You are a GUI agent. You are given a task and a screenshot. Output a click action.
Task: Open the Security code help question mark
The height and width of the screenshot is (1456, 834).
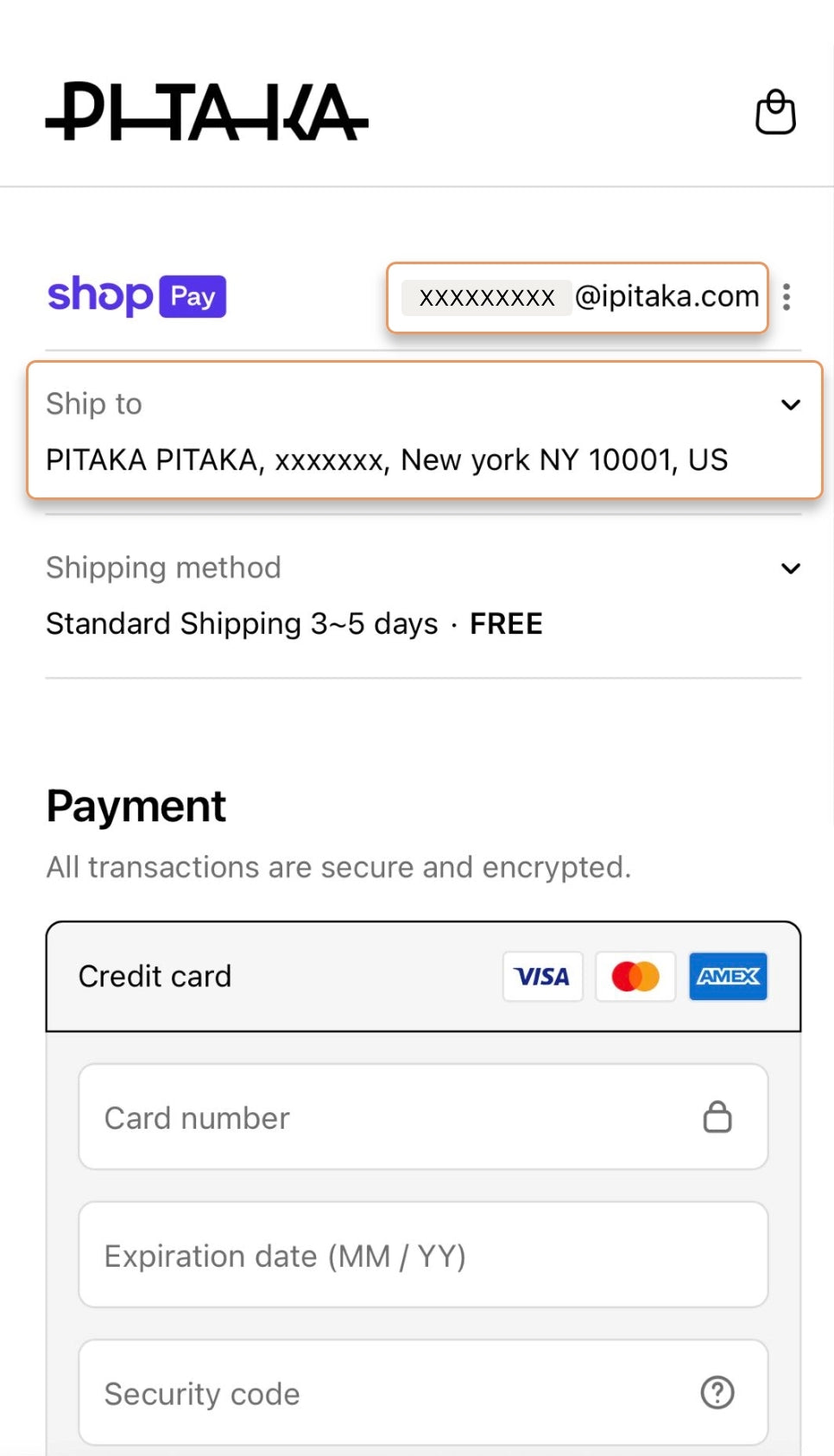click(x=717, y=1393)
